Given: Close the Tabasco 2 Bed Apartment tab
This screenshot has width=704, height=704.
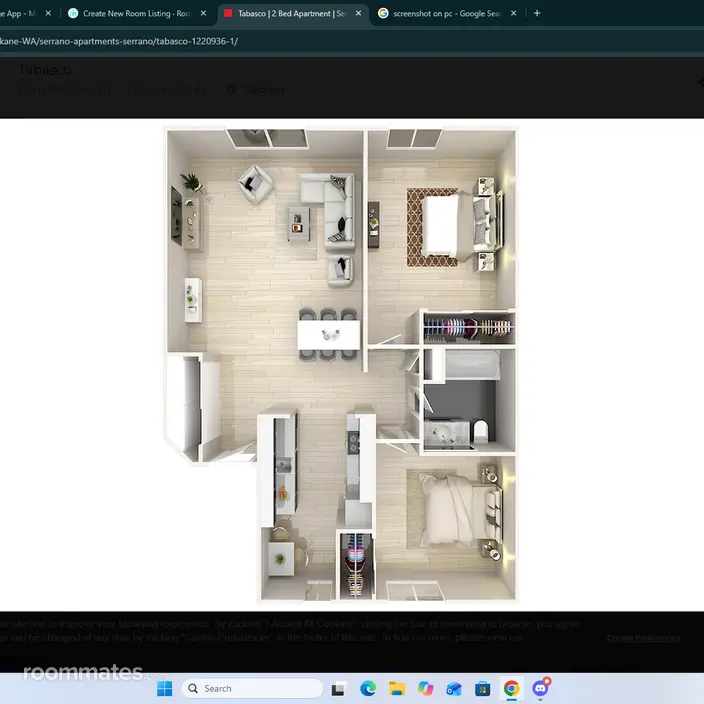Looking at the screenshot, I should [x=358, y=13].
